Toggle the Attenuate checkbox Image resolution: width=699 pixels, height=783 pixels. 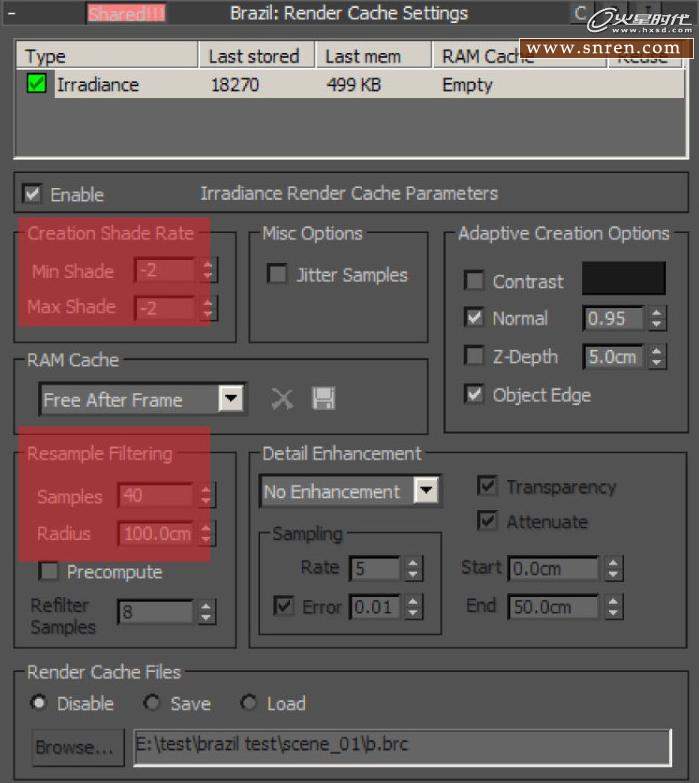click(487, 521)
